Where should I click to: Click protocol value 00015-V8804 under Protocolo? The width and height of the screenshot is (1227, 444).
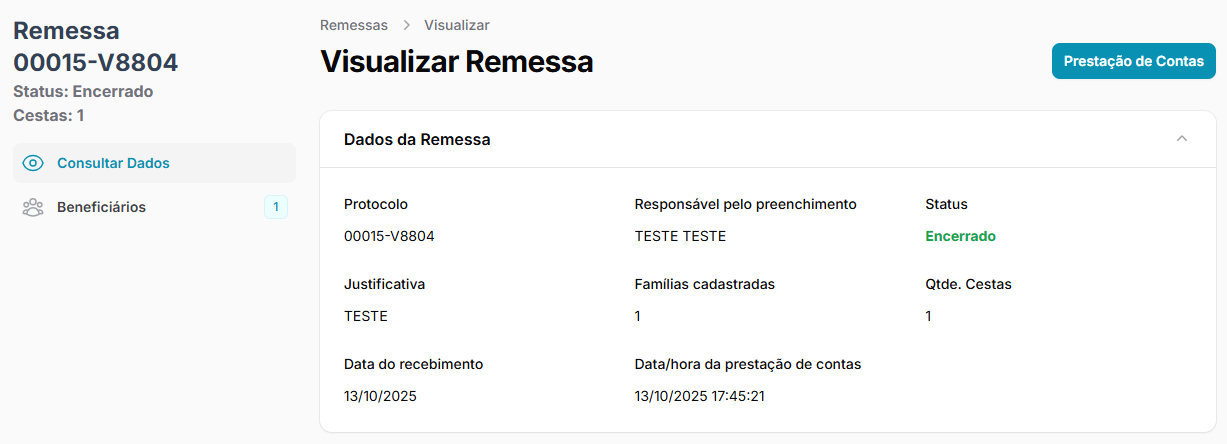[389, 237]
